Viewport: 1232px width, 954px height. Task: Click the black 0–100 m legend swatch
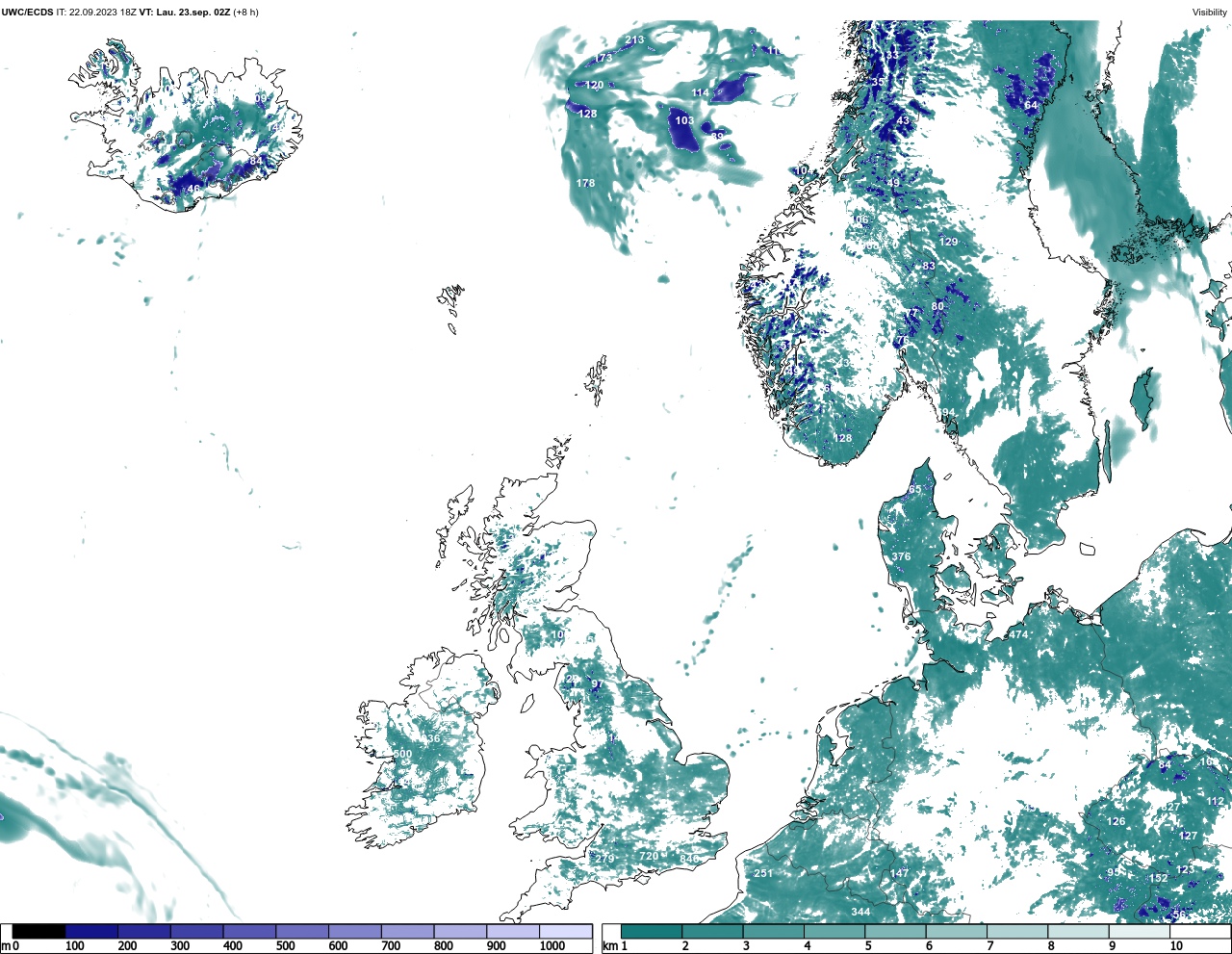click(x=39, y=932)
